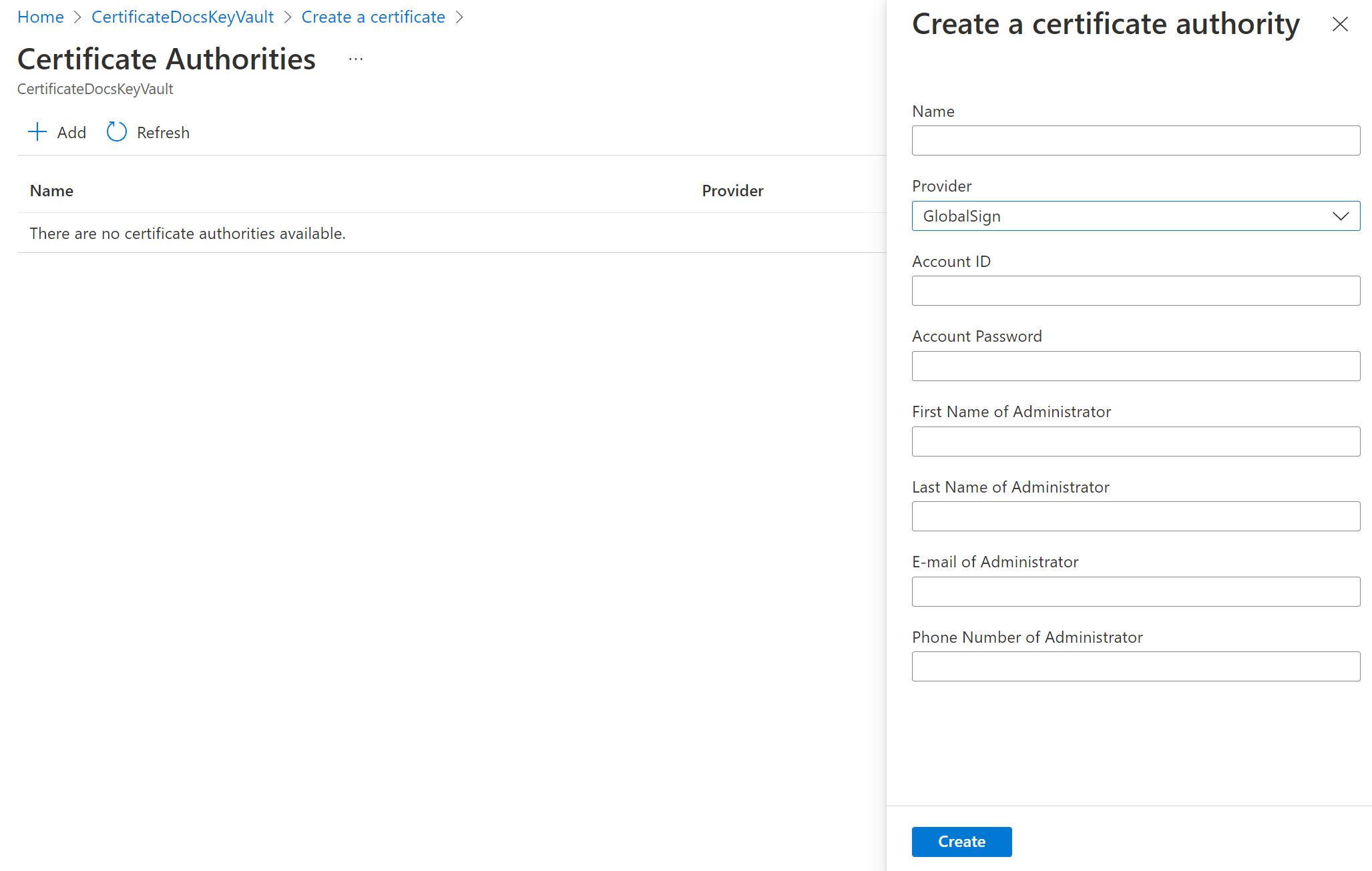Click the Account ID input field
The width and height of the screenshot is (1372, 871).
[x=1136, y=291]
